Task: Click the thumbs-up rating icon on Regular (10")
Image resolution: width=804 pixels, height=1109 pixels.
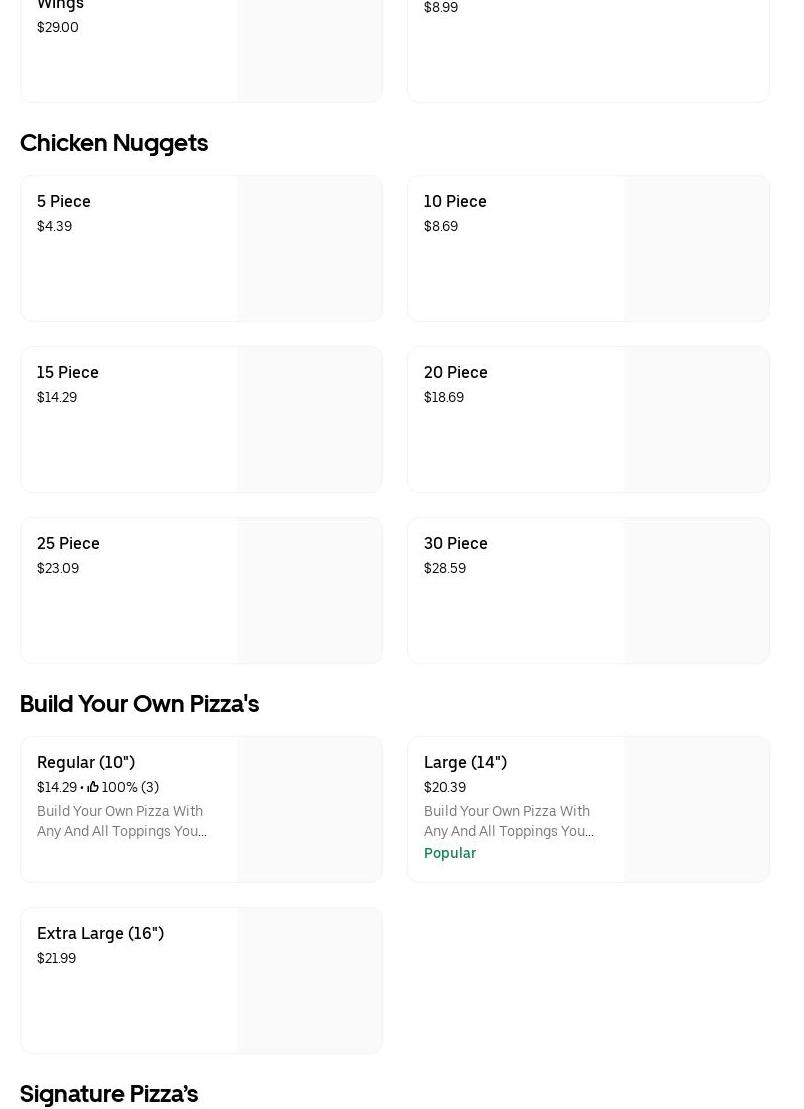Action: (93, 787)
